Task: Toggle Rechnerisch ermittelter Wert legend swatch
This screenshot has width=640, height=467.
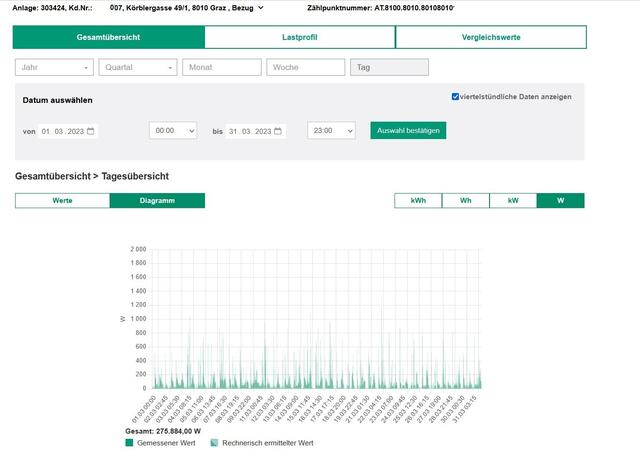Action: (x=214, y=443)
